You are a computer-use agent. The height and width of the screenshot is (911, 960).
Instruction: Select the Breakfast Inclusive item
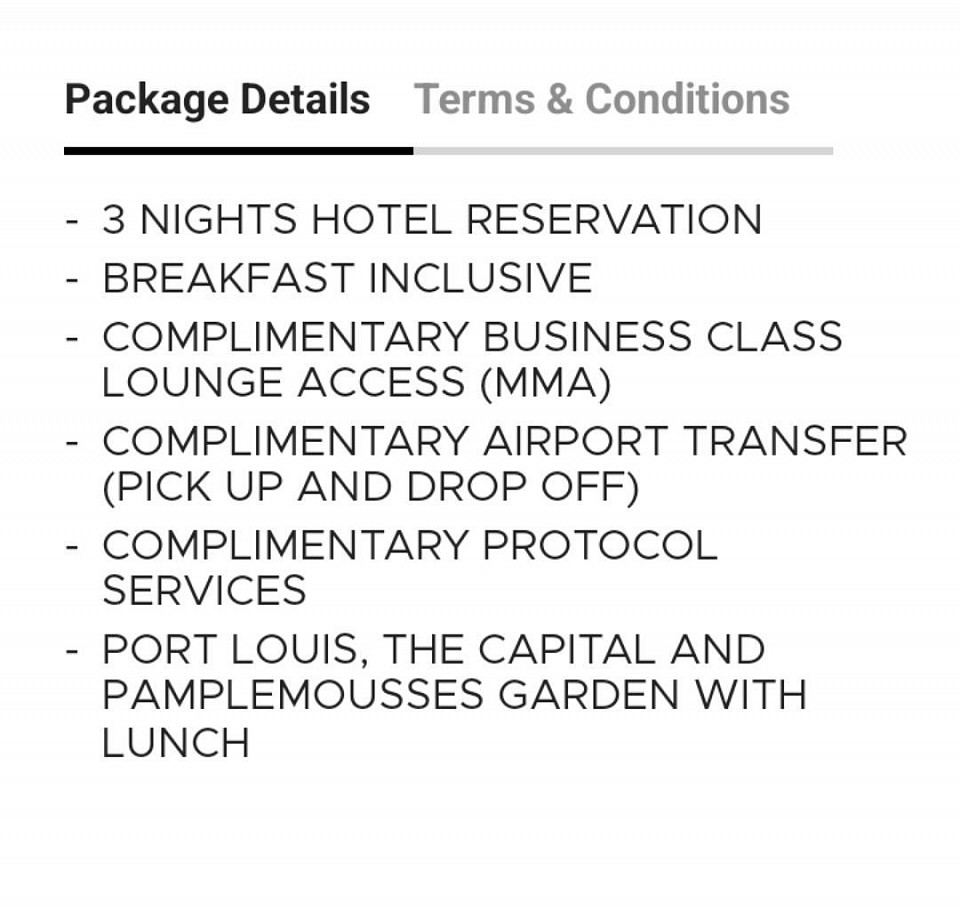pyautogui.click(x=347, y=278)
